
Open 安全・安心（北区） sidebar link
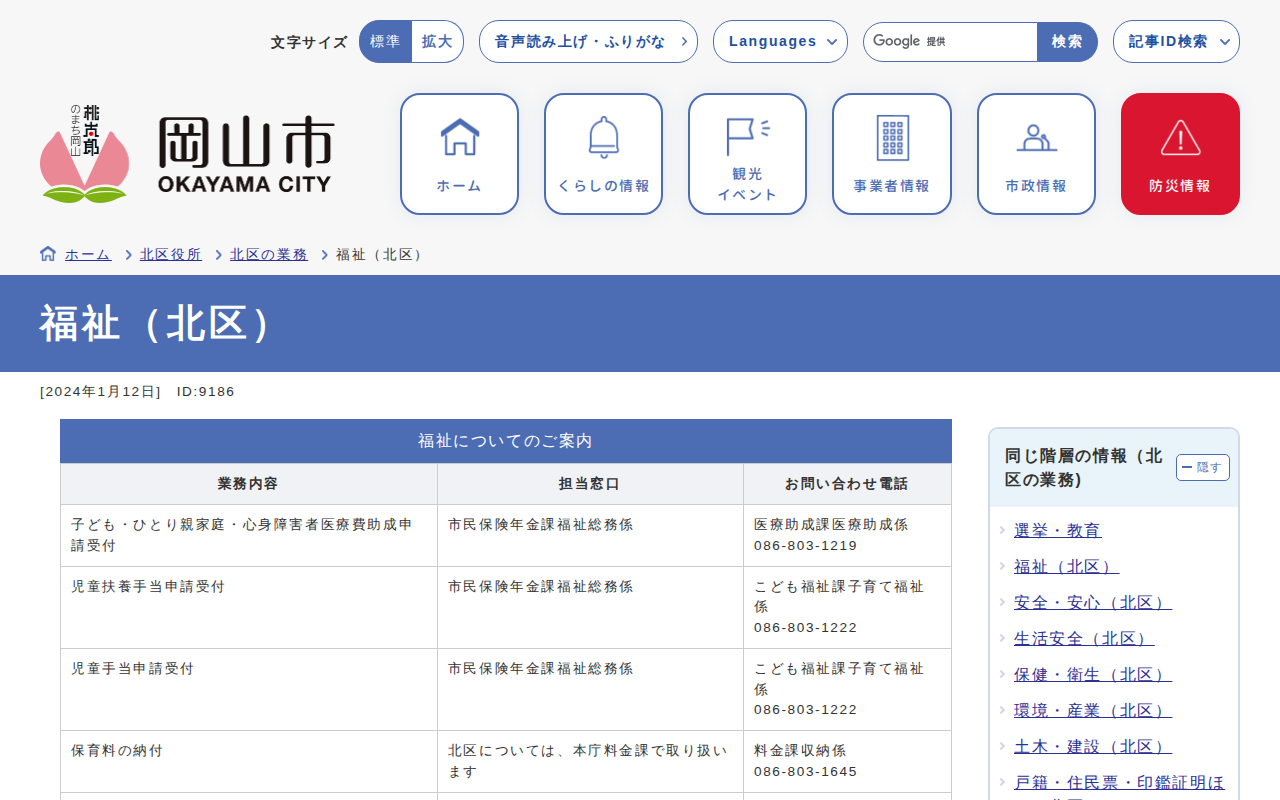point(1092,603)
